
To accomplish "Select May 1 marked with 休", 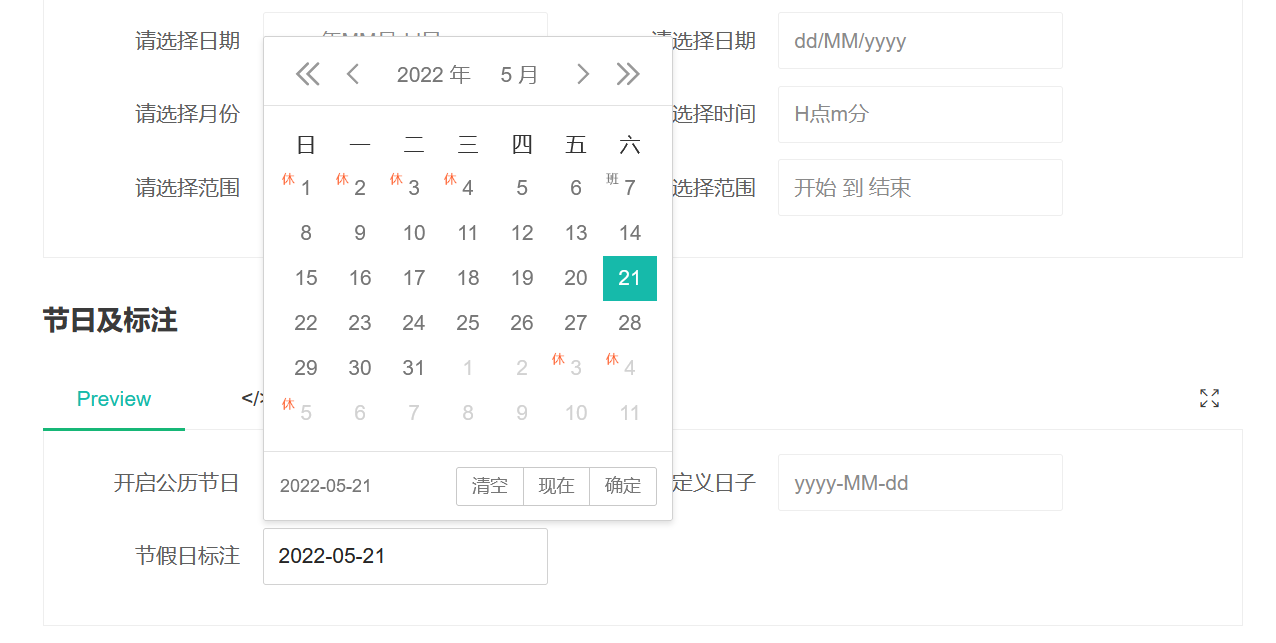I will coord(305,187).
